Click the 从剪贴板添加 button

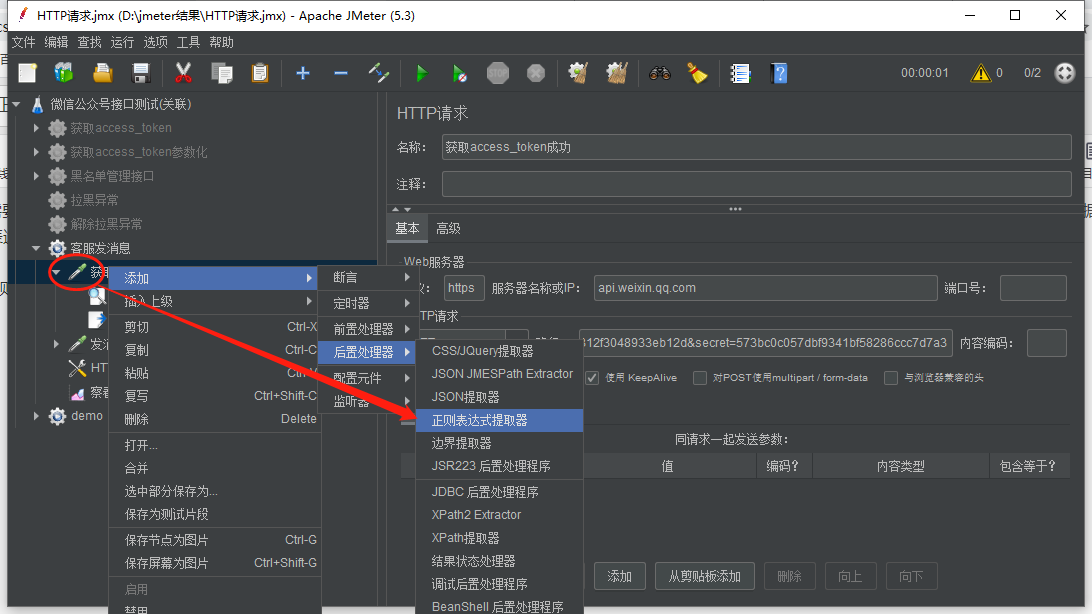(705, 576)
